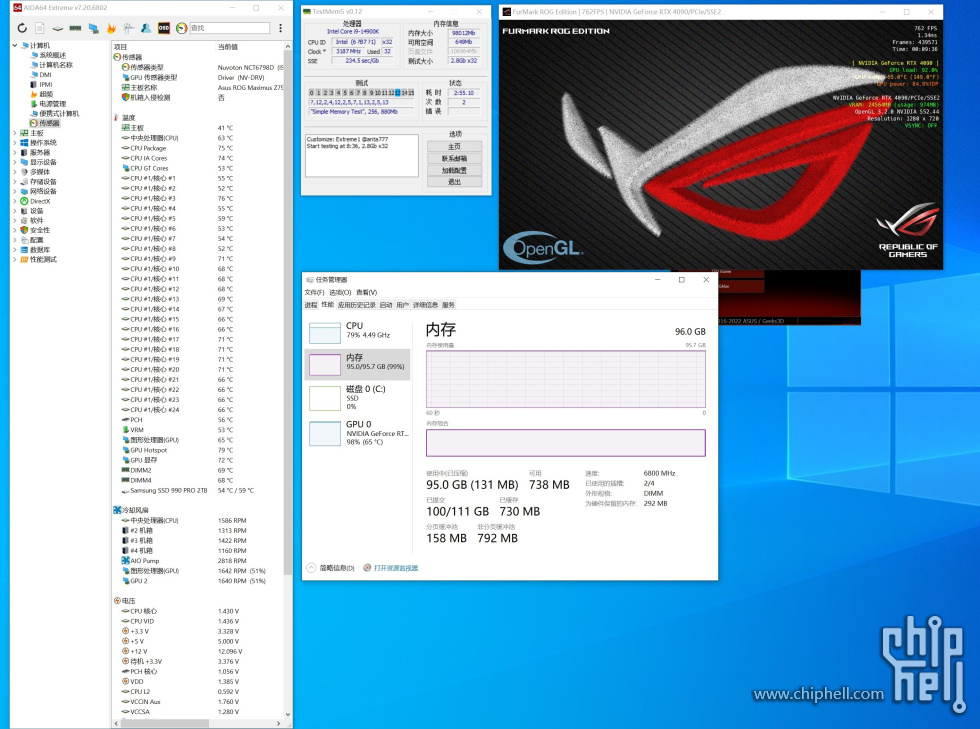The width and height of the screenshot is (980, 729).
Task: Click 加载配置 button in TestMem5
Action: [454, 170]
